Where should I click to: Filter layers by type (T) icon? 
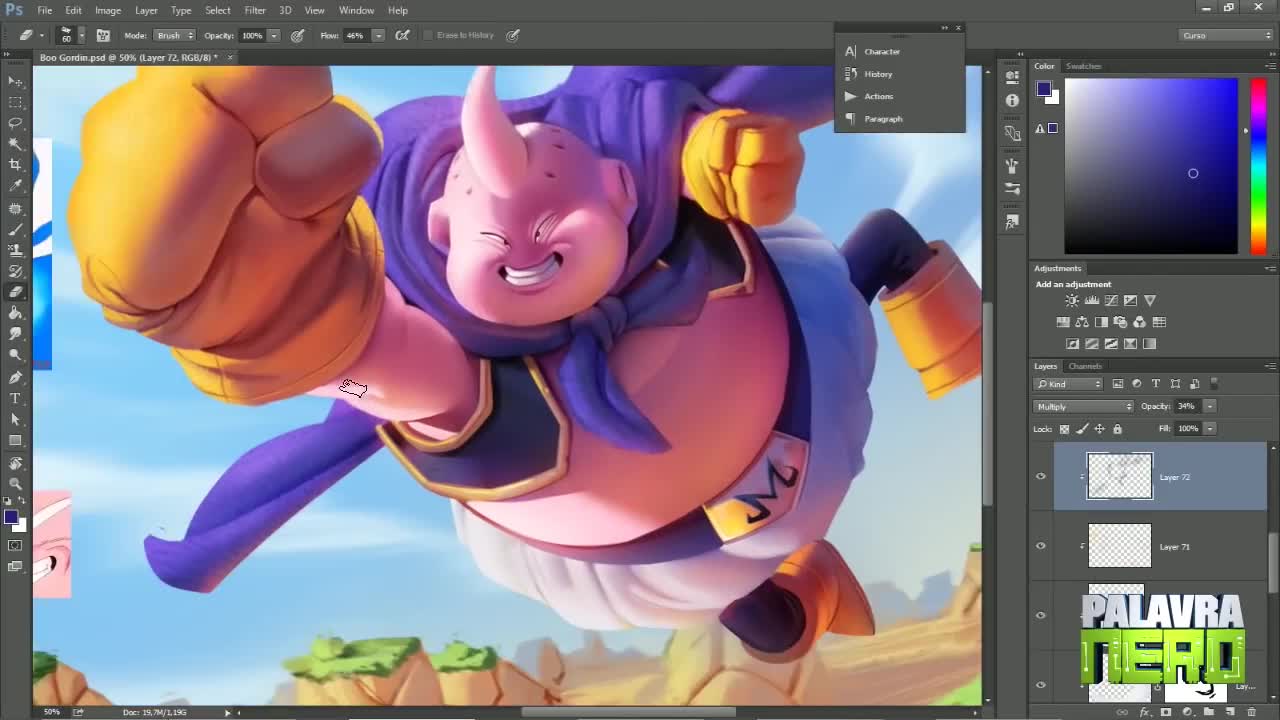(x=1156, y=384)
